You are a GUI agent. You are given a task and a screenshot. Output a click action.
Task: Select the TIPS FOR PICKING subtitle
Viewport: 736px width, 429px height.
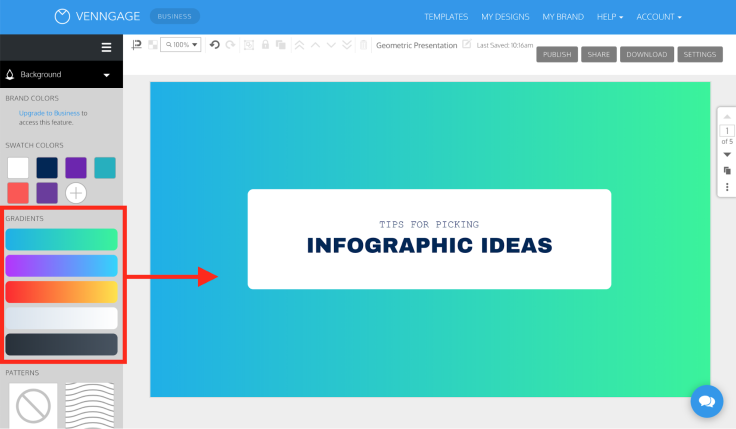429,224
